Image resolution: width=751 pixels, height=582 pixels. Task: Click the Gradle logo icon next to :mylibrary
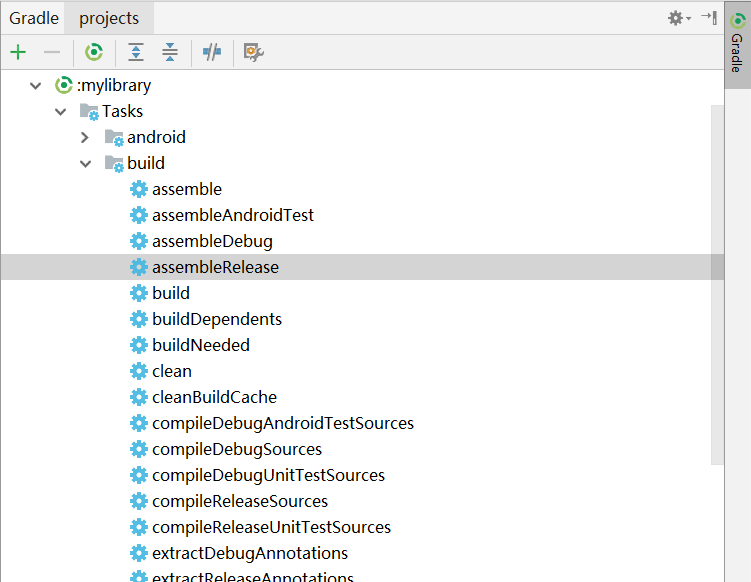64,85
